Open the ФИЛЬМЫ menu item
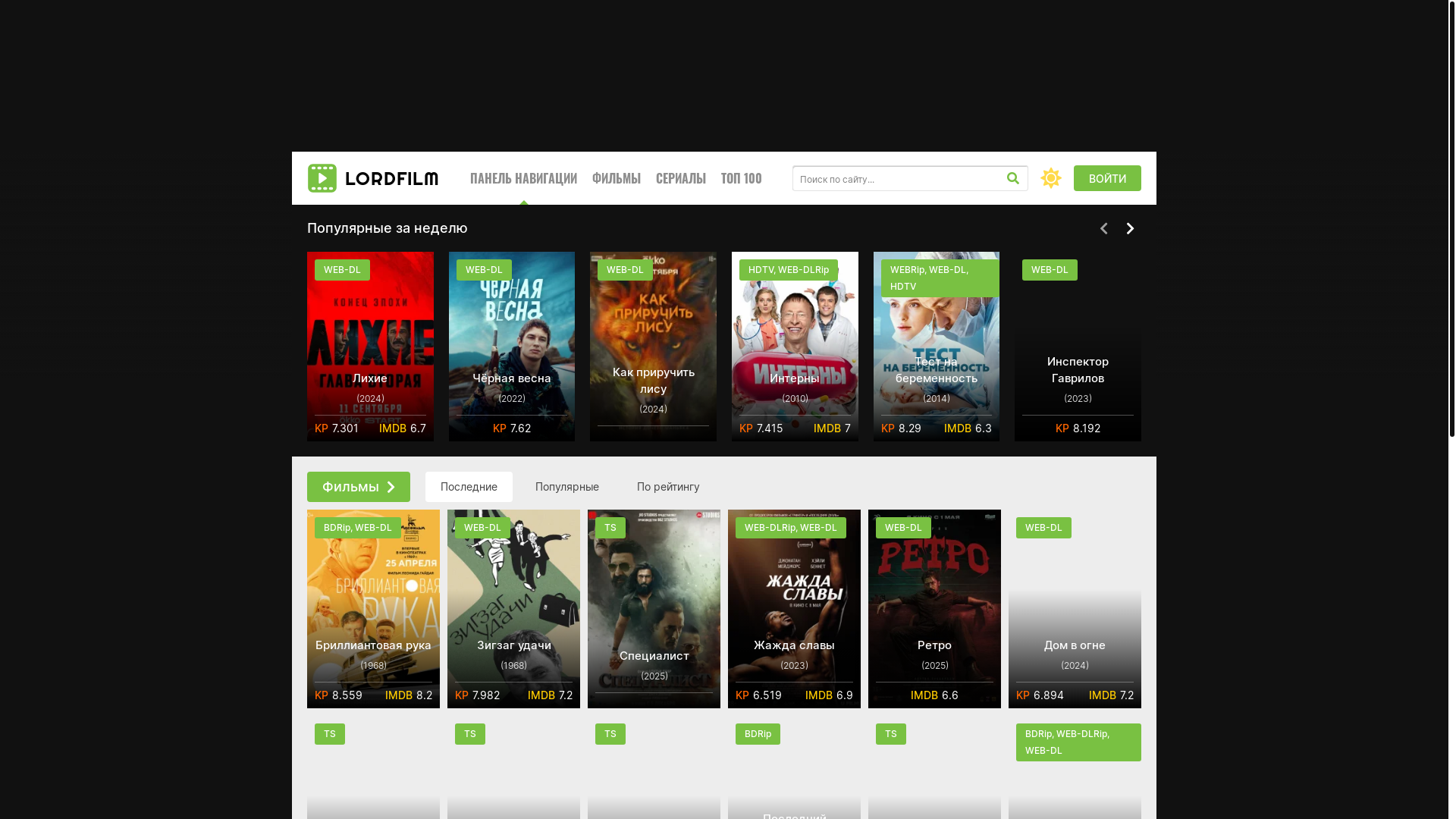 tap(617, 178)
